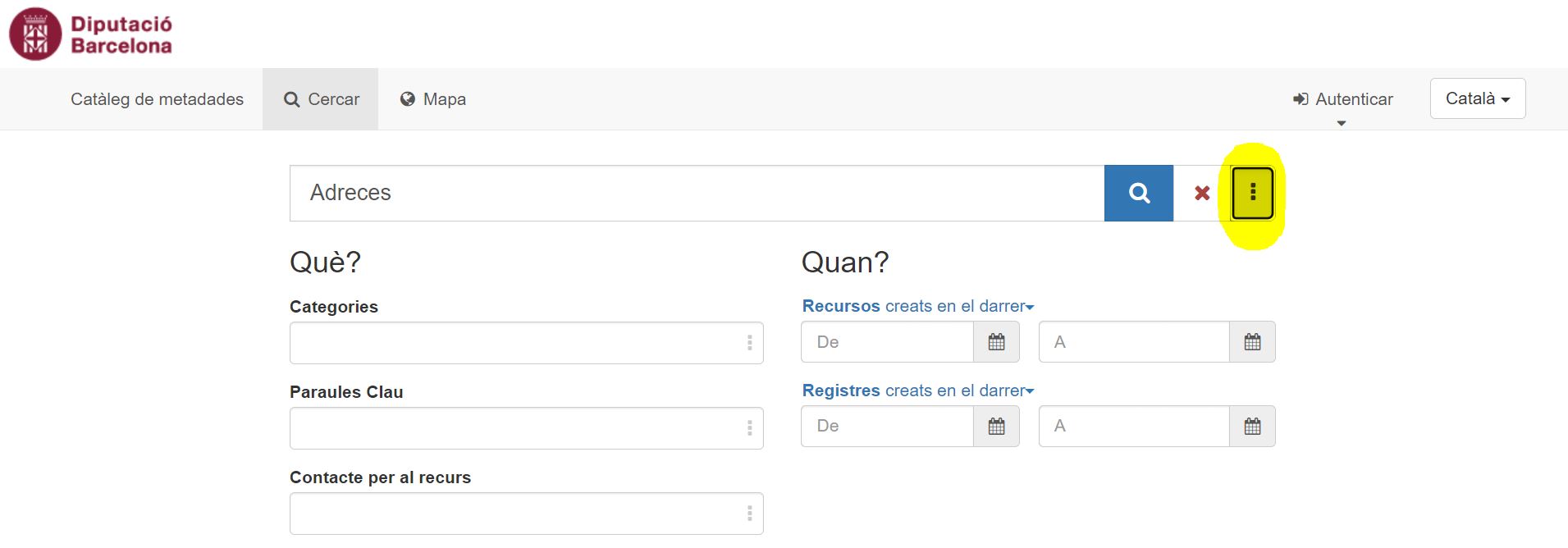The image size is (1568, 548).
Task: Toggle the advanced search options button
Action: click(x=1252, y=194)
